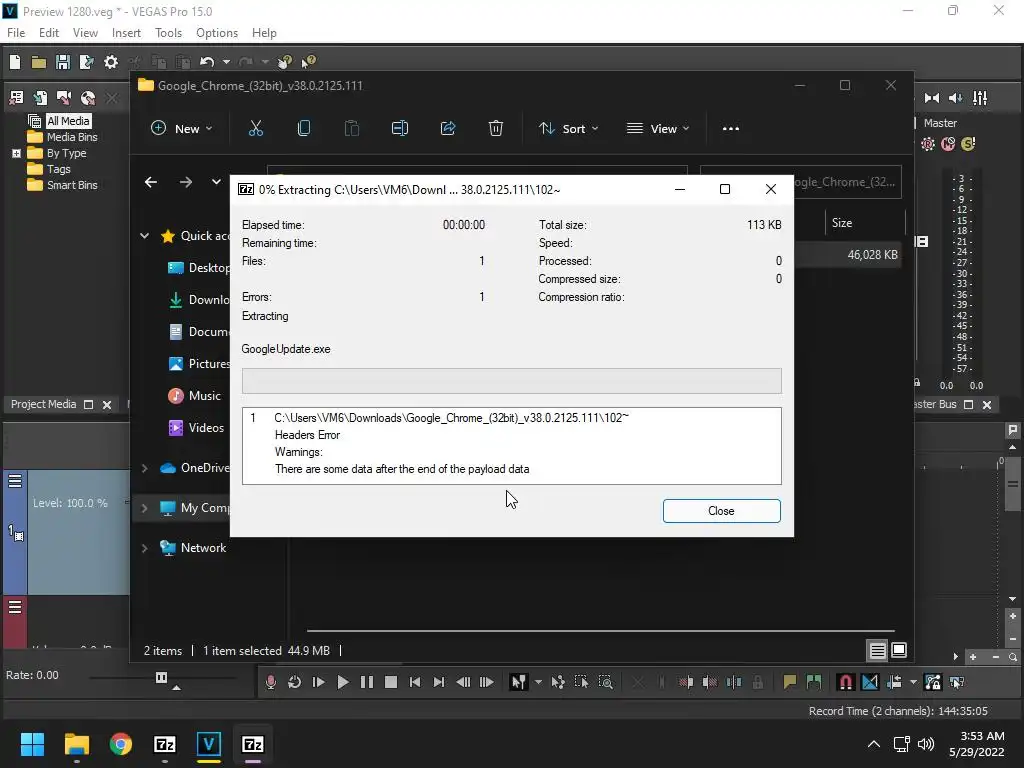Go back in File Explorer
The image size is (1024, 768).
pos(151,182)
